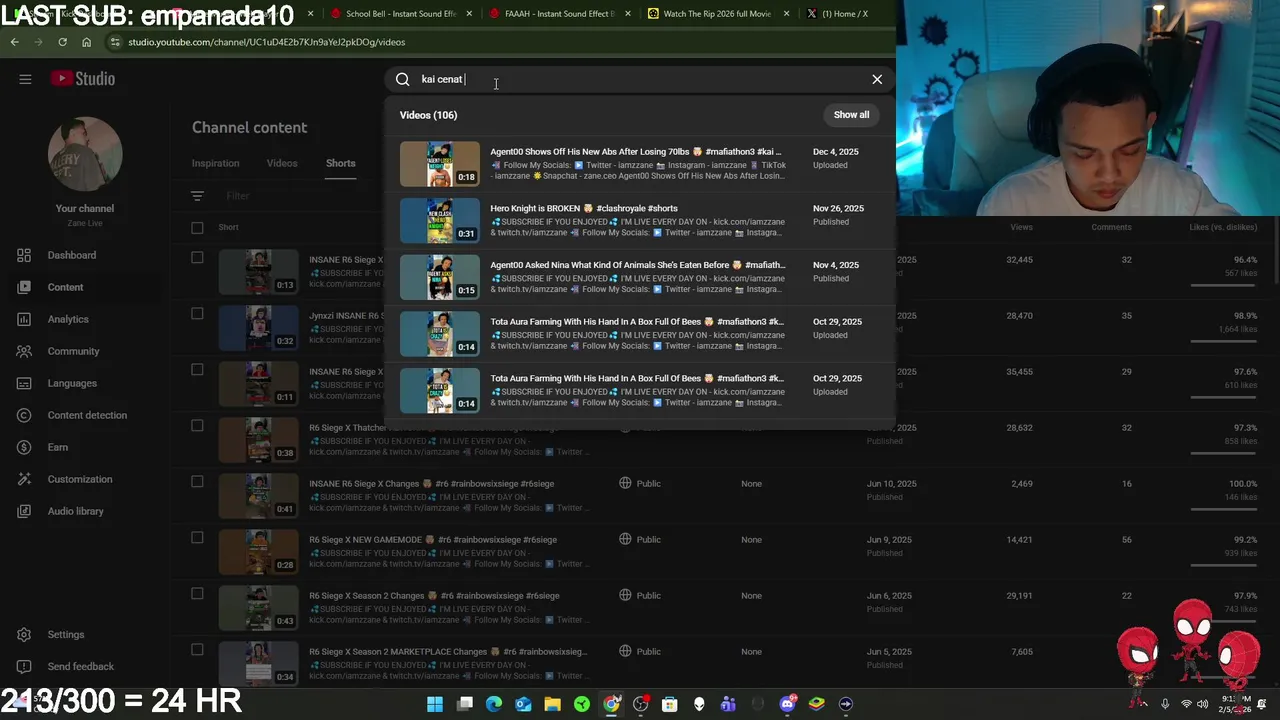Open the Windows Start menu
Viewport: 1280px width, 720px height.
pyautogui.click(x=435, y=704)
